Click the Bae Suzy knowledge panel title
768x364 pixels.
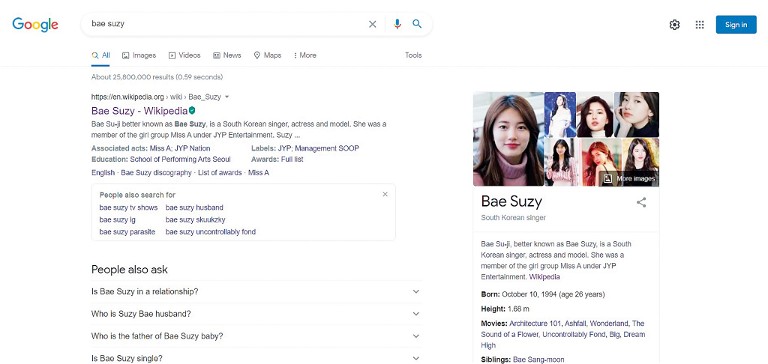511,201
